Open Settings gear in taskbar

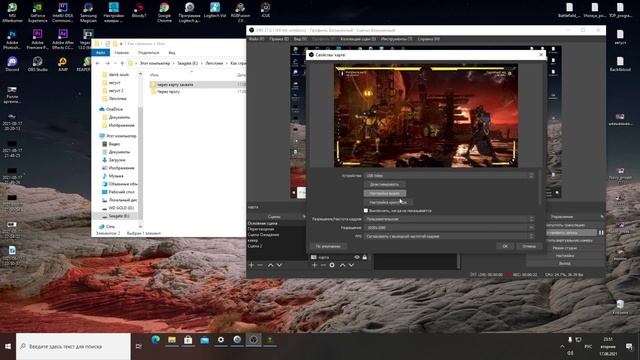click(x=221, y=340)
